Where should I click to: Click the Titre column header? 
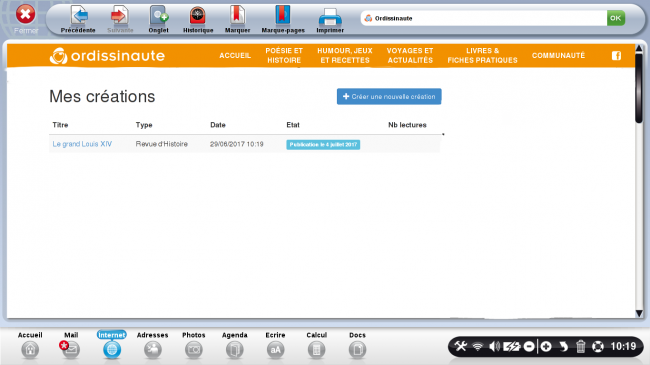(60, 125)
